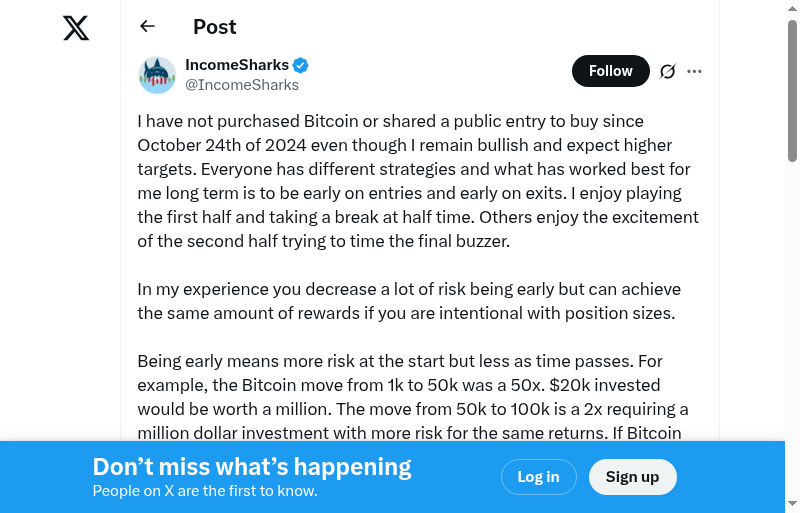
Task: Click the "Don't miss what's happening" banner text
Action: click(252, 467)
